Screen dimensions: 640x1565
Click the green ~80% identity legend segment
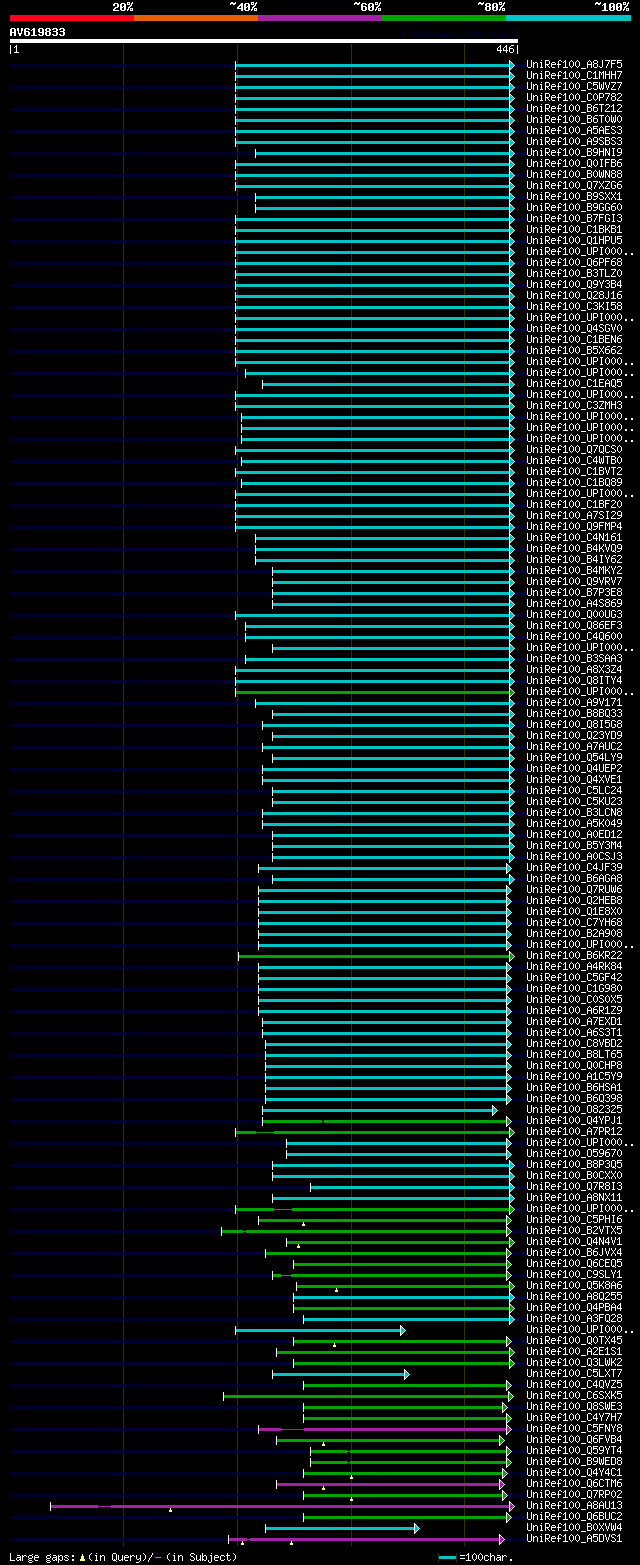(x=444, y=18)
